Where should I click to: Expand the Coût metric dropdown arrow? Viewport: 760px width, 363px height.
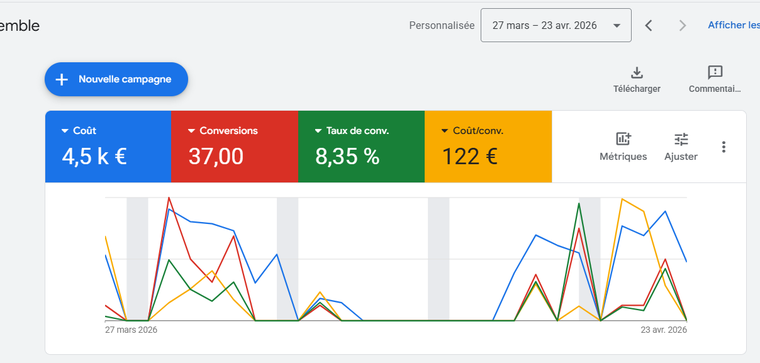[64, 131]
